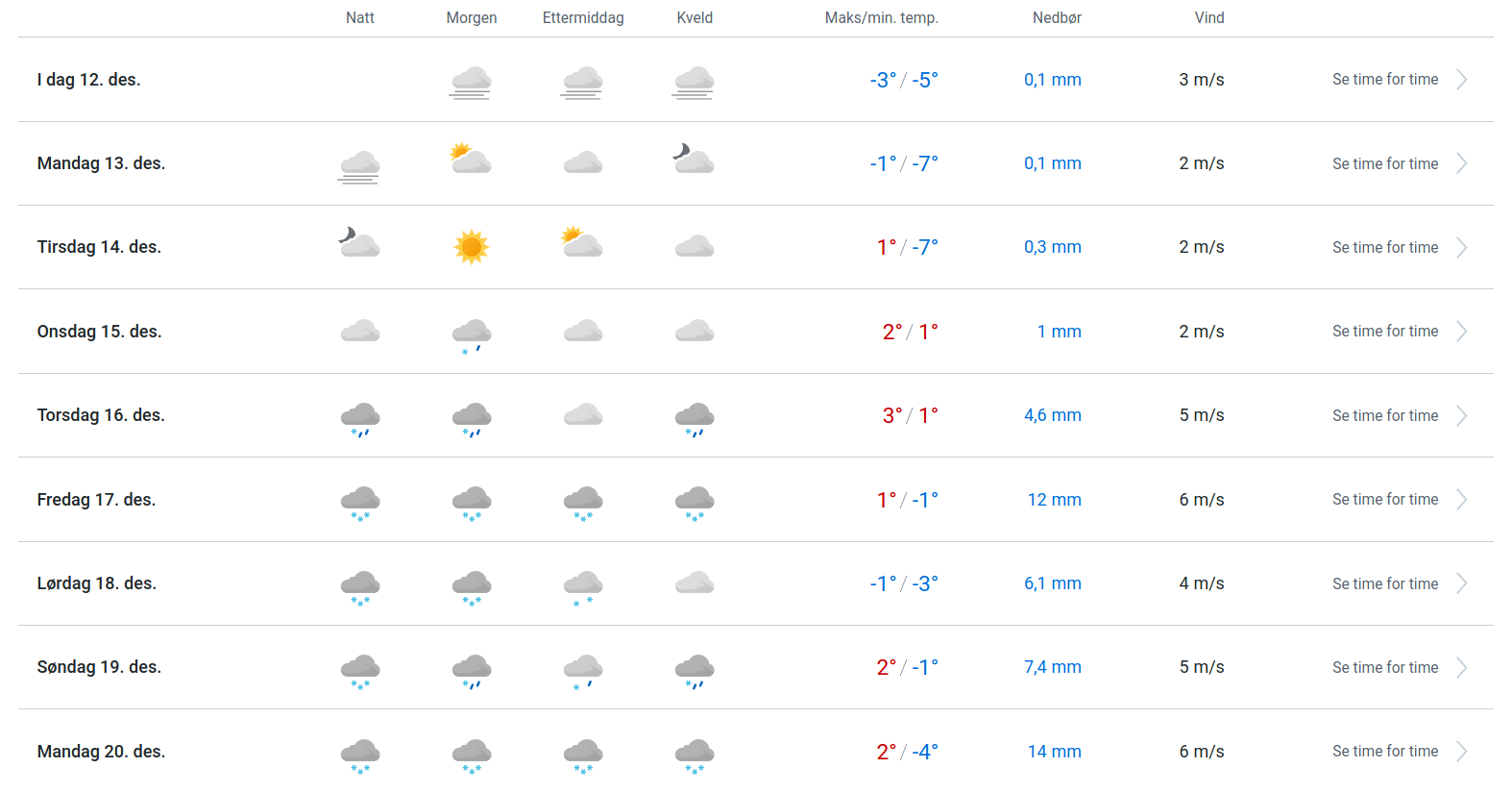
Task: Click the cloudy icon for Lørdag 18. Kveld
Action: (x=695, y=582)
